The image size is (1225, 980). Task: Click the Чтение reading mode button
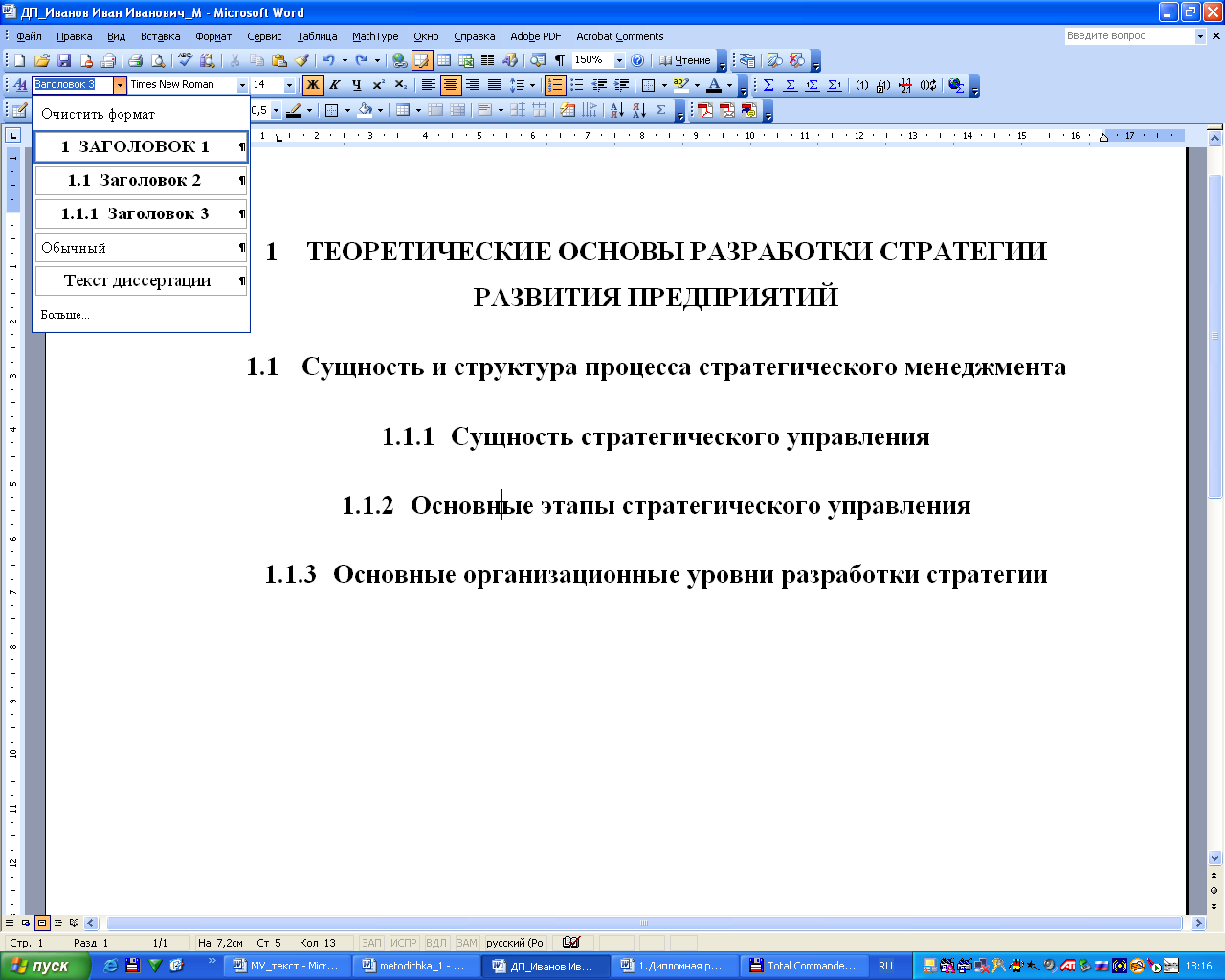click(685, 60)
